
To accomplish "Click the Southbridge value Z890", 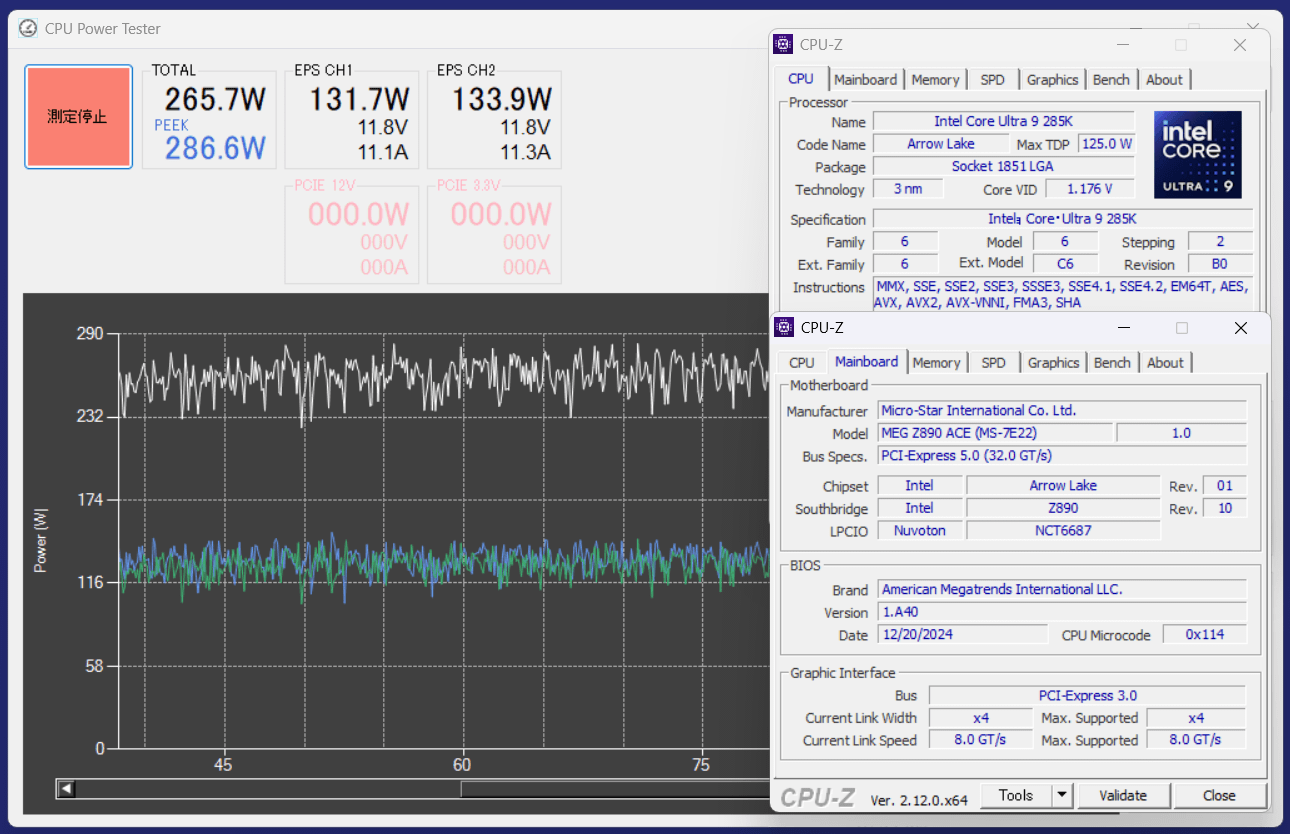I will coord(1063,508).
